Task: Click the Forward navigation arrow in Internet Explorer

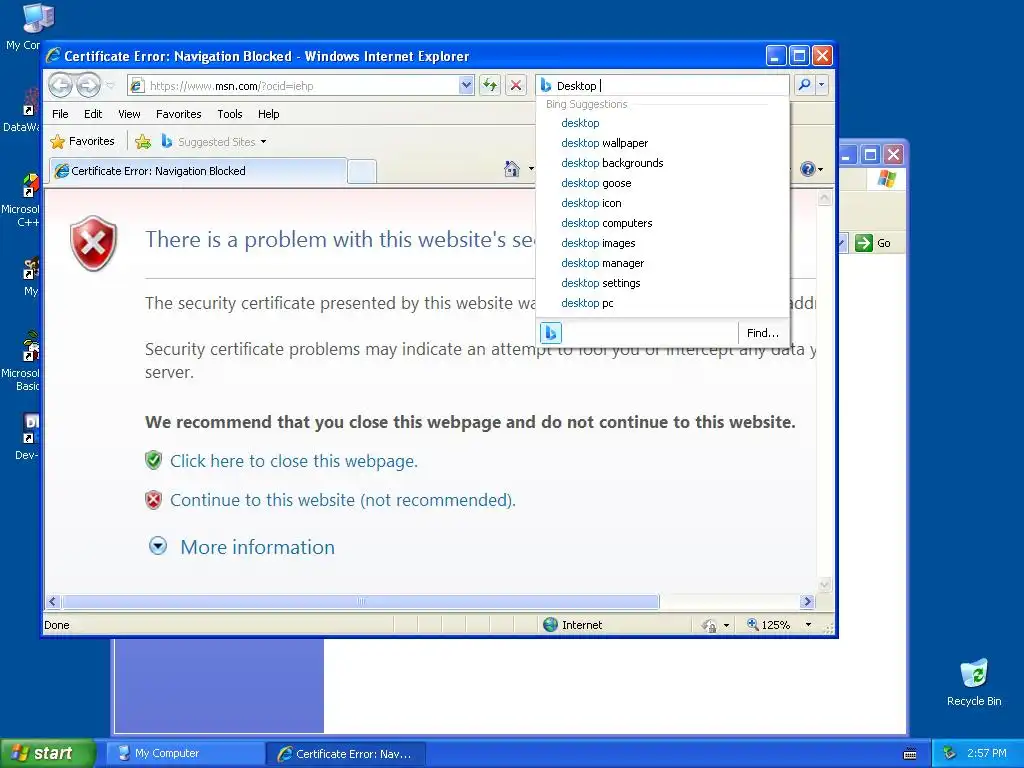Action: [88, 85]
